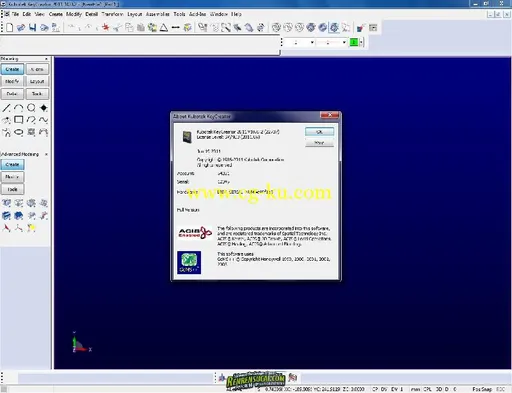The image size is (512, 393).
Task: Open the Assemblies menu
Action: pos(157,14)
